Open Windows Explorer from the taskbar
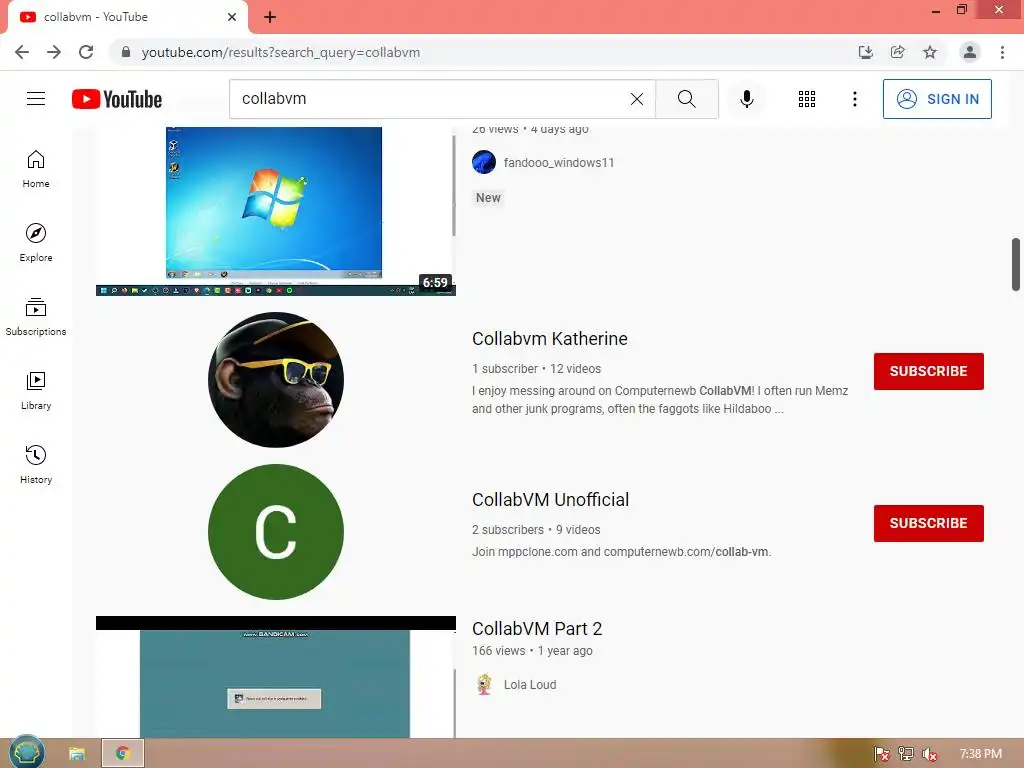Screen dimensions: 1024x768 pos(77,754)
